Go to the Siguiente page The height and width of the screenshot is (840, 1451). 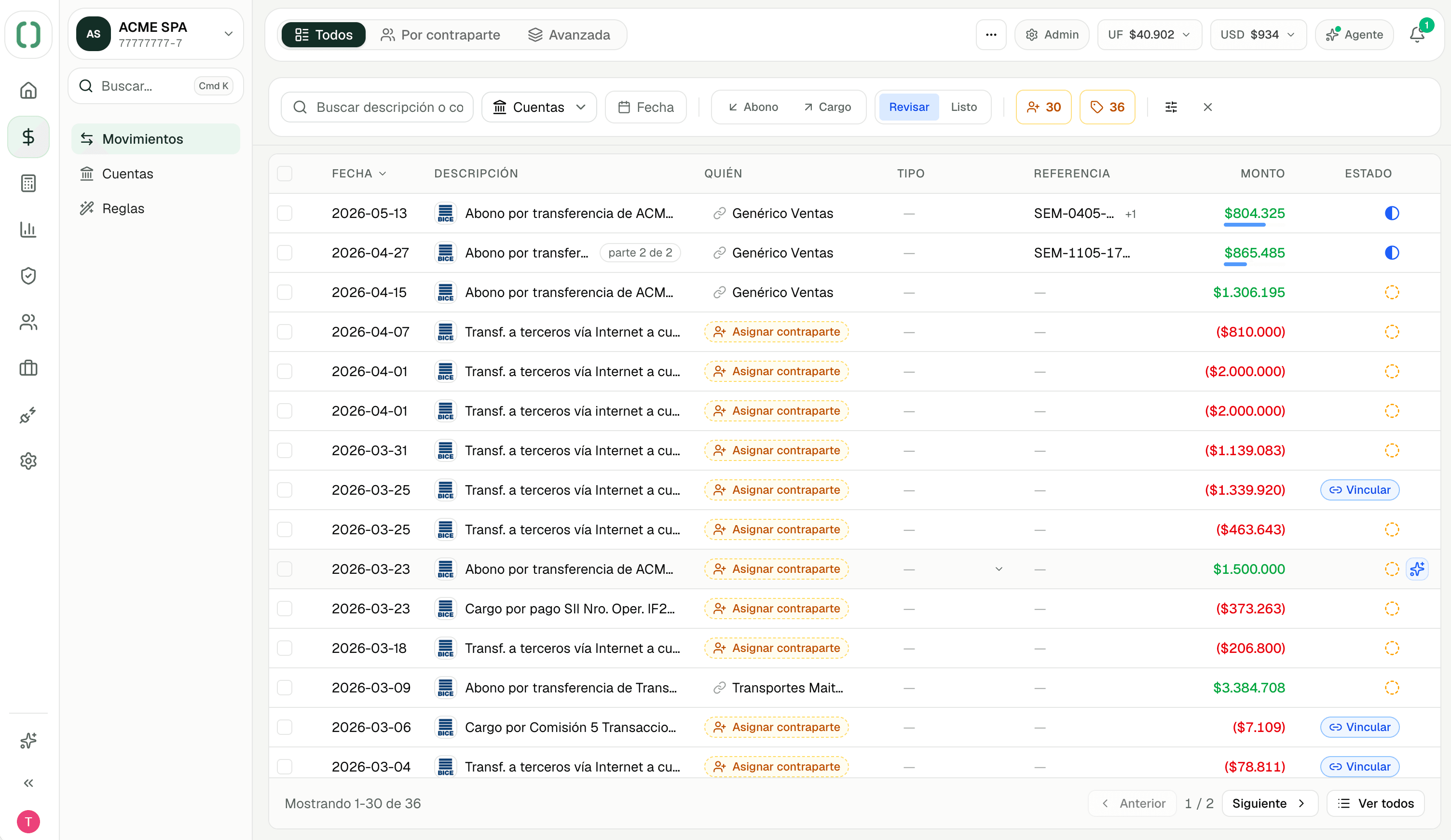(x=1269, y=803)
